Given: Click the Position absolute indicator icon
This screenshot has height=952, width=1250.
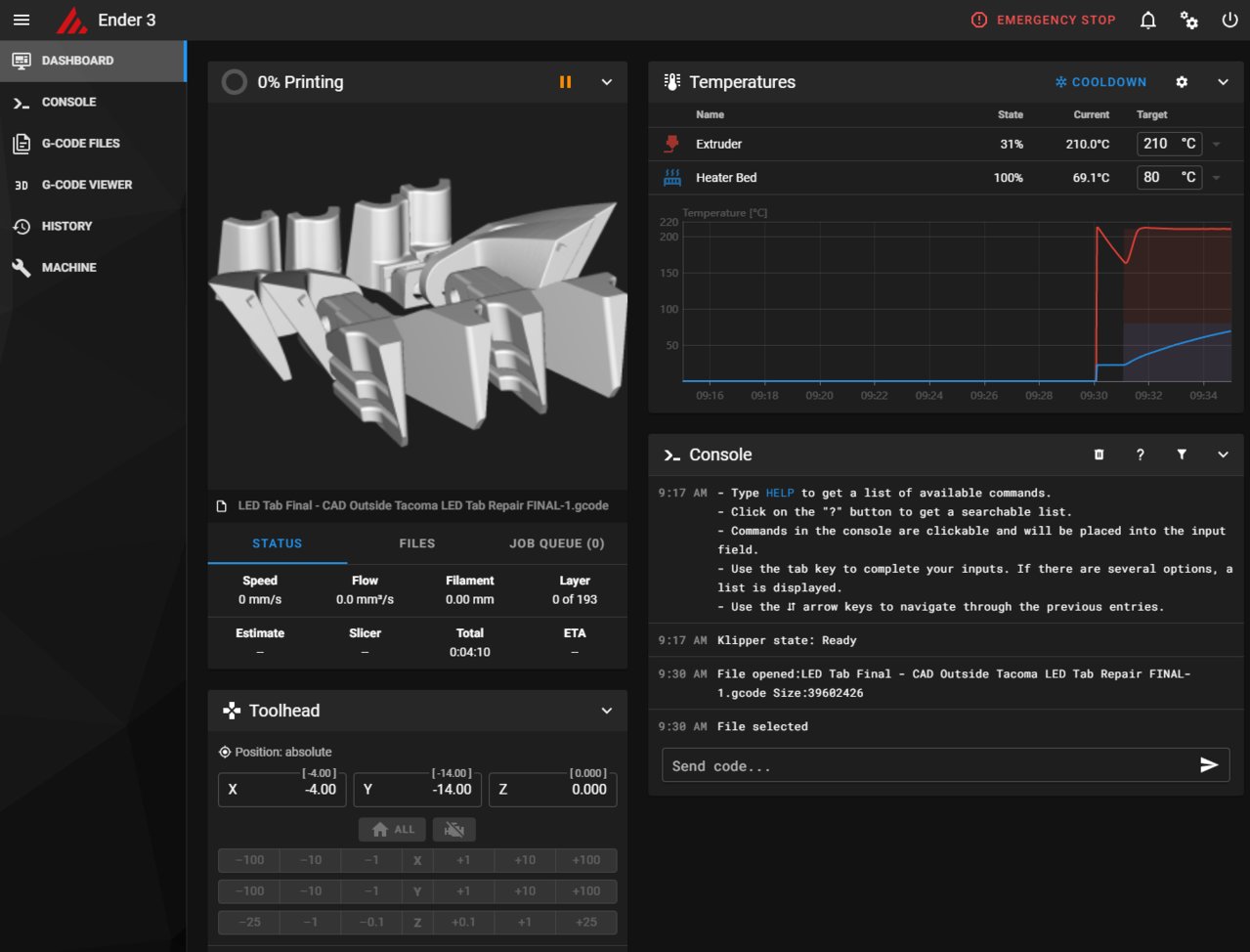Looking at the screenshot, I should (225, 752).
